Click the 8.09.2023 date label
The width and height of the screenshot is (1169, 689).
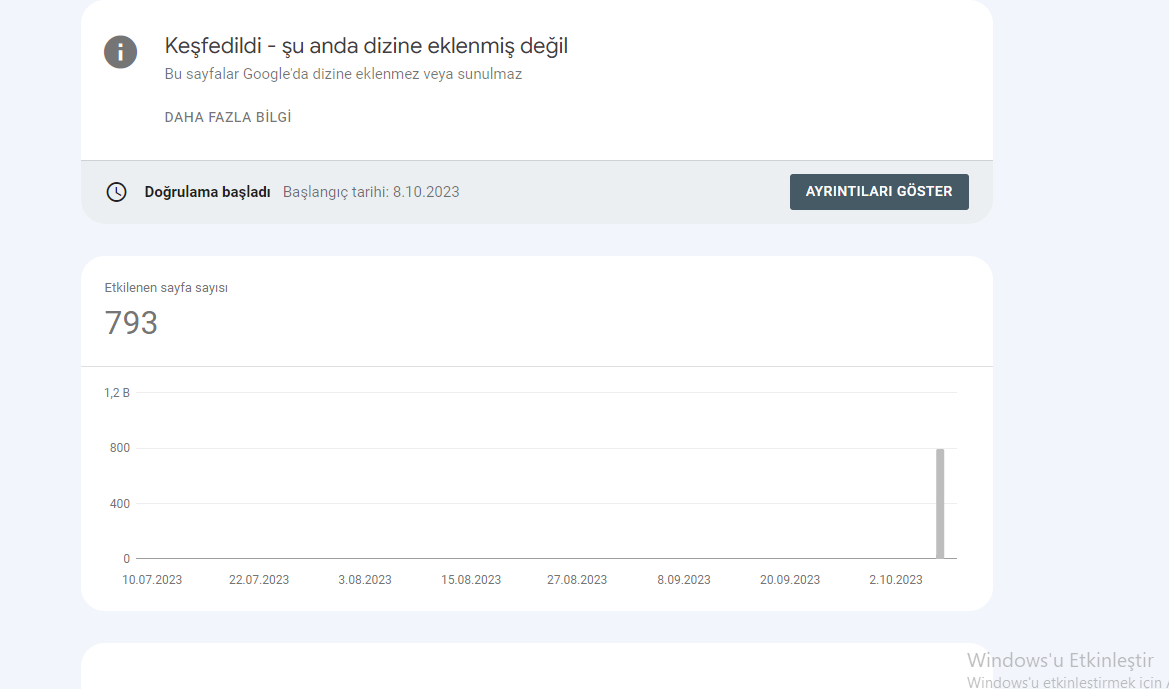pyautogui.click(x=684, y=579)
